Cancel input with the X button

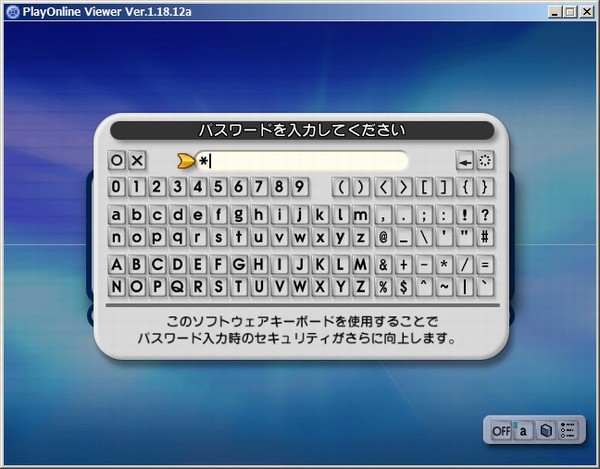click(x=137, y=160)
